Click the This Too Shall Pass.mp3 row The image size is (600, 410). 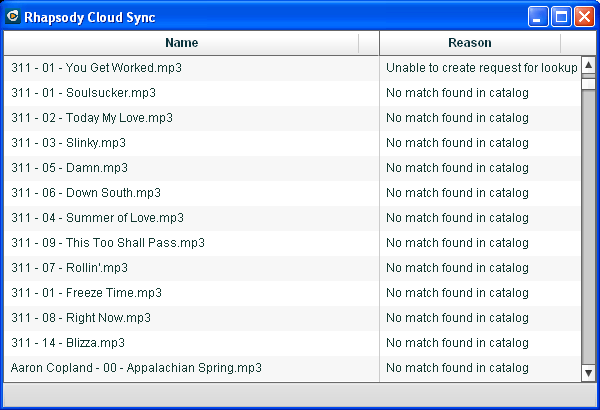[108, 243]
